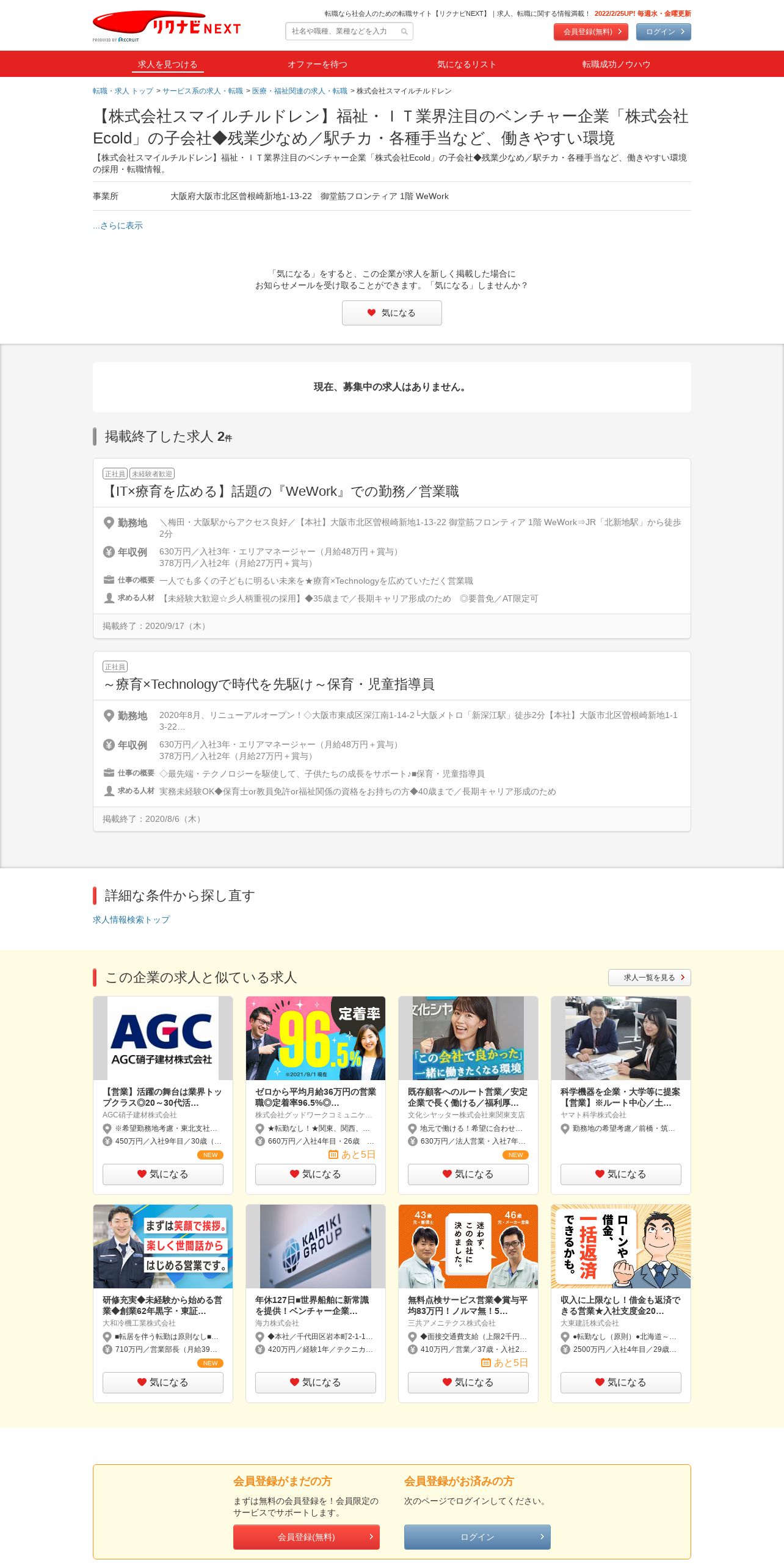Click 気になる on 大東建託 card
This screenshot has width=784, height=1568.
(621, 1382)
